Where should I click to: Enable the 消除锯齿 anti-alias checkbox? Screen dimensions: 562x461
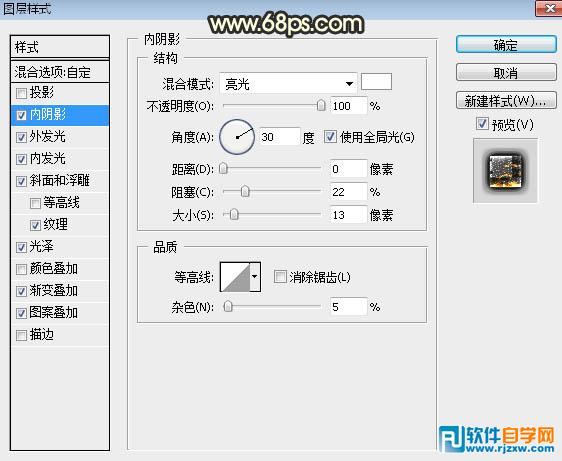coord(280,277)
